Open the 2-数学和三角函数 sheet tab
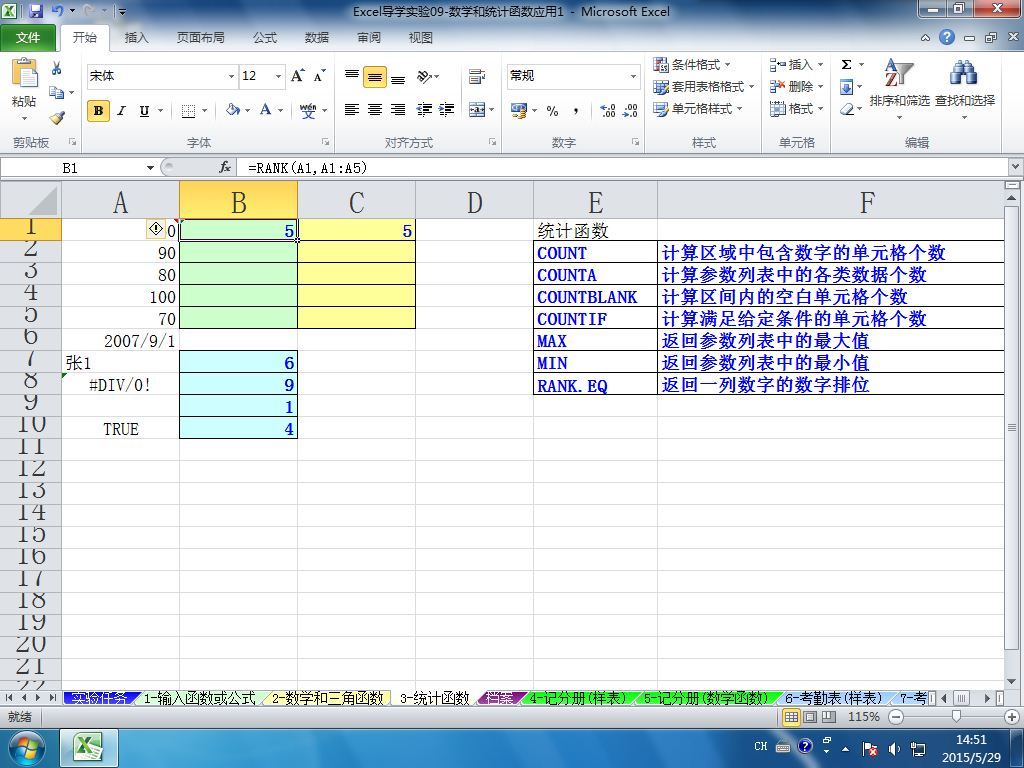Screen dimensions: 1024x768 [327, 698]
